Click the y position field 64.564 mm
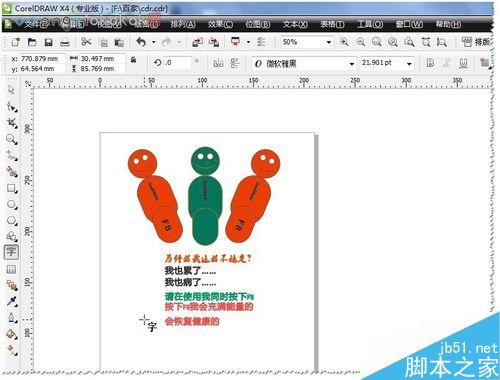 [x=42, y=69]
